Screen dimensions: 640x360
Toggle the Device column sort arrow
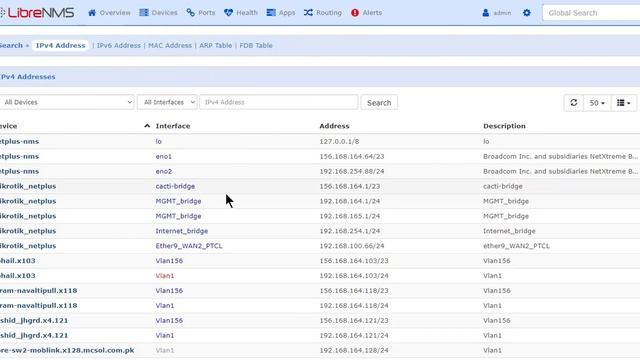pos(147,126)
